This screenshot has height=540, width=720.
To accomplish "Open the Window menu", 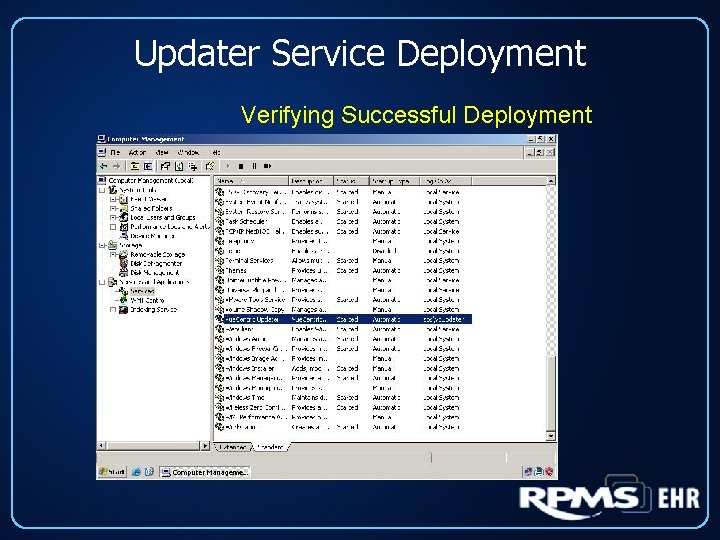I will [x=188, y=152].
